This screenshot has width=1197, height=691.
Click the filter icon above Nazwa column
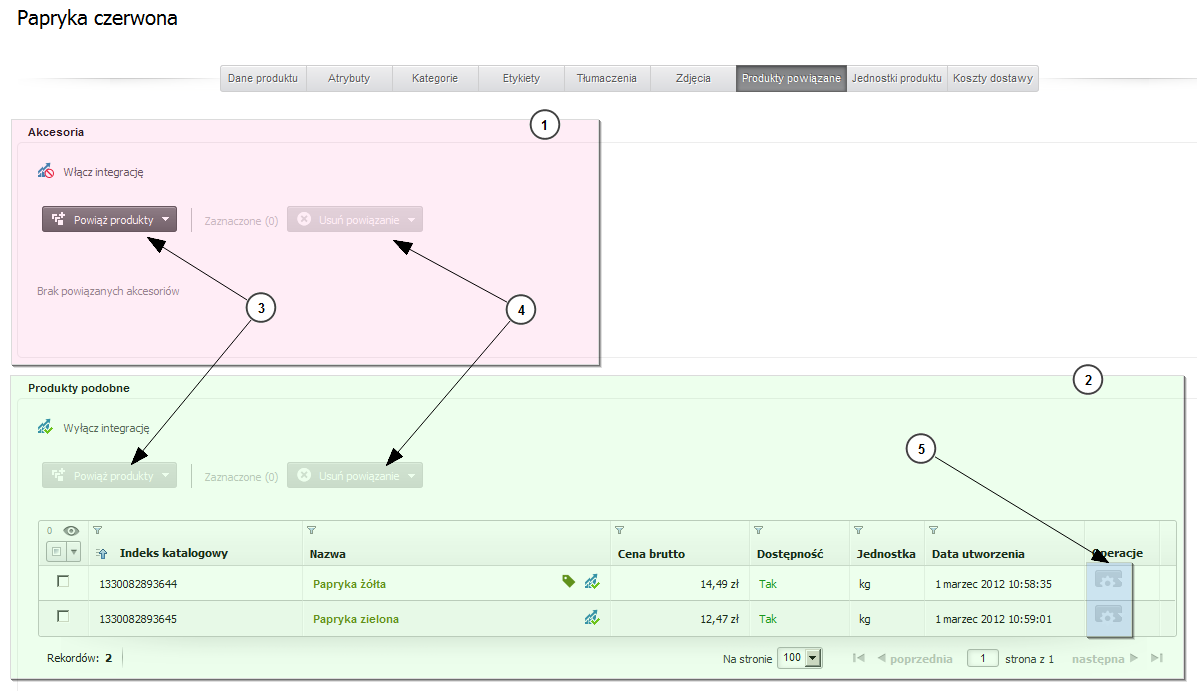coord(311,530)
